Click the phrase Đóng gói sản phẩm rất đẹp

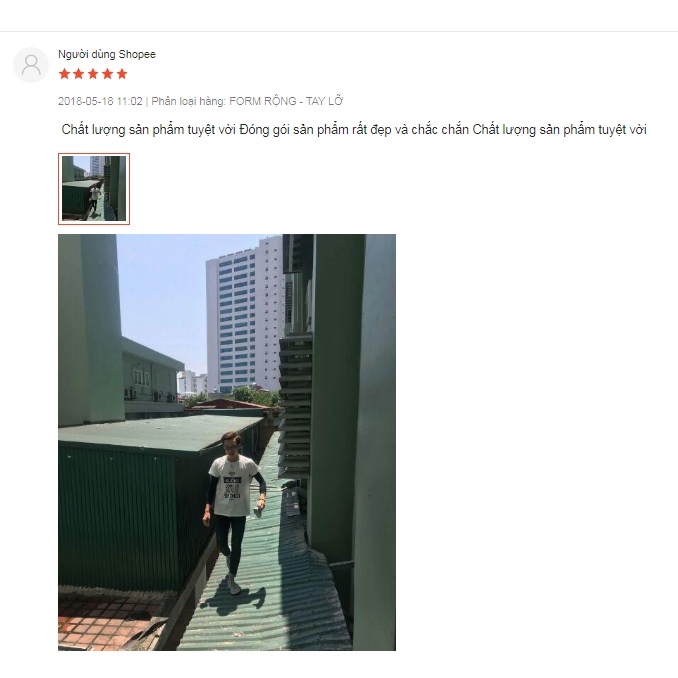pyautogui.click(x=315, y=130)
